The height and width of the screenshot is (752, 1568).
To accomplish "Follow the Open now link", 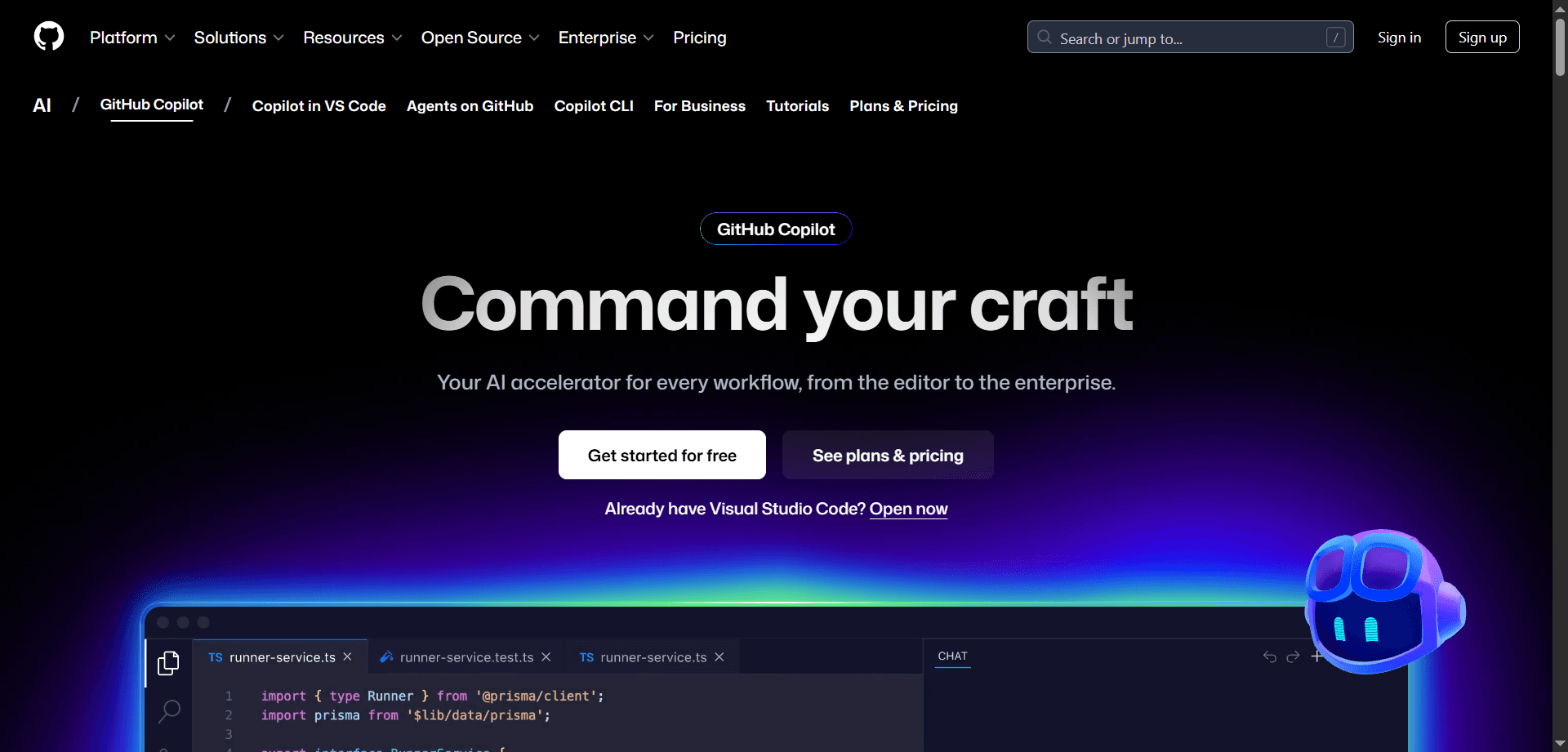I will point(908,509).
